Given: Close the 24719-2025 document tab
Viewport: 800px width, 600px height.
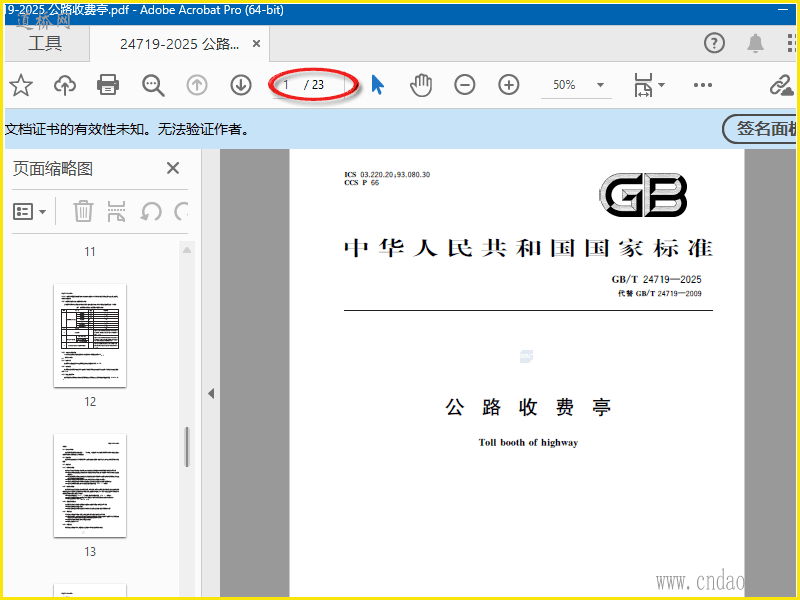Looking at the screenshot, I should point(257,44).
